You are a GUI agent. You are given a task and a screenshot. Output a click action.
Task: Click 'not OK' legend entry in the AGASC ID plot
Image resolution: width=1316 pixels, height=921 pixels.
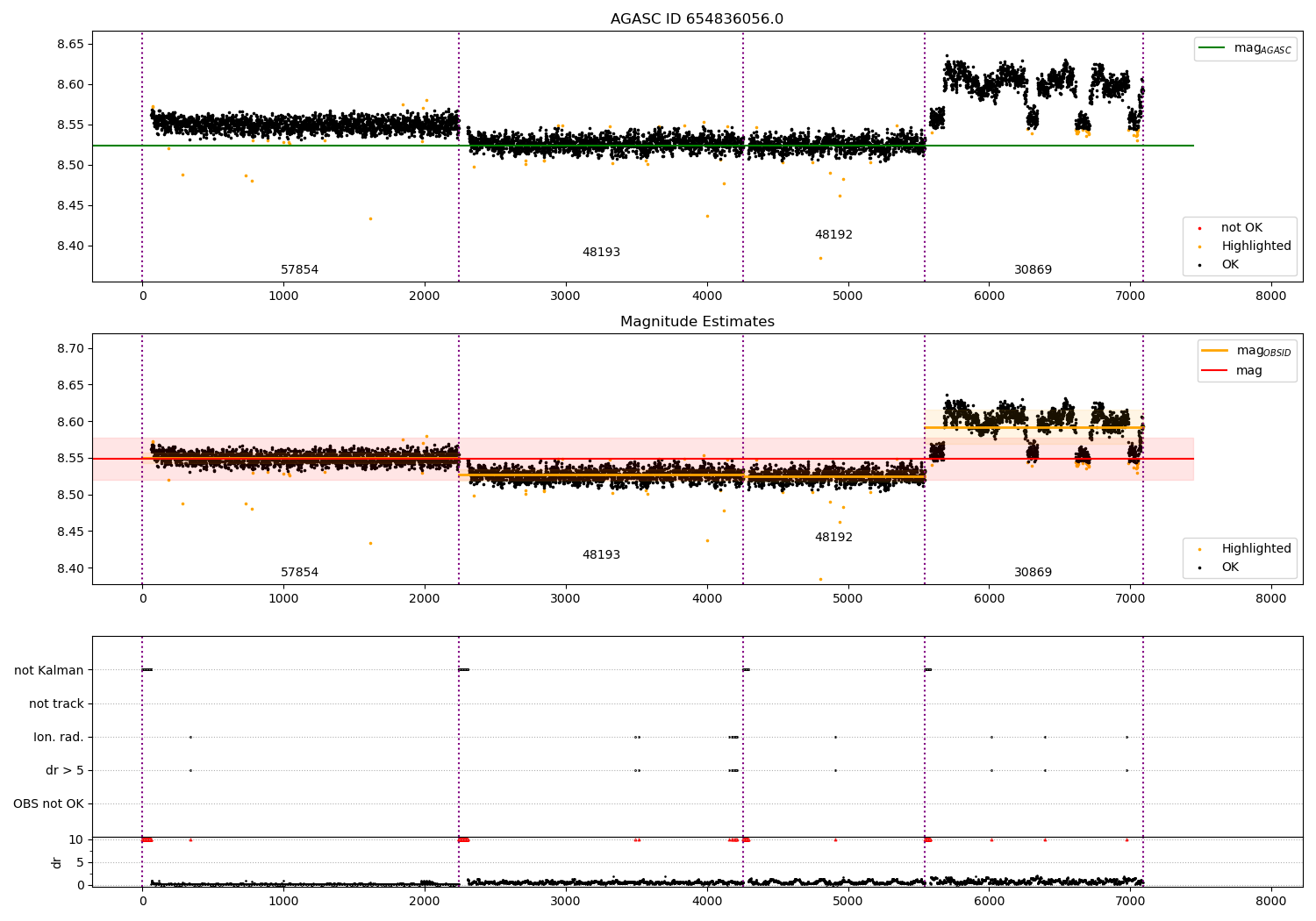(x=1241, y=228)
